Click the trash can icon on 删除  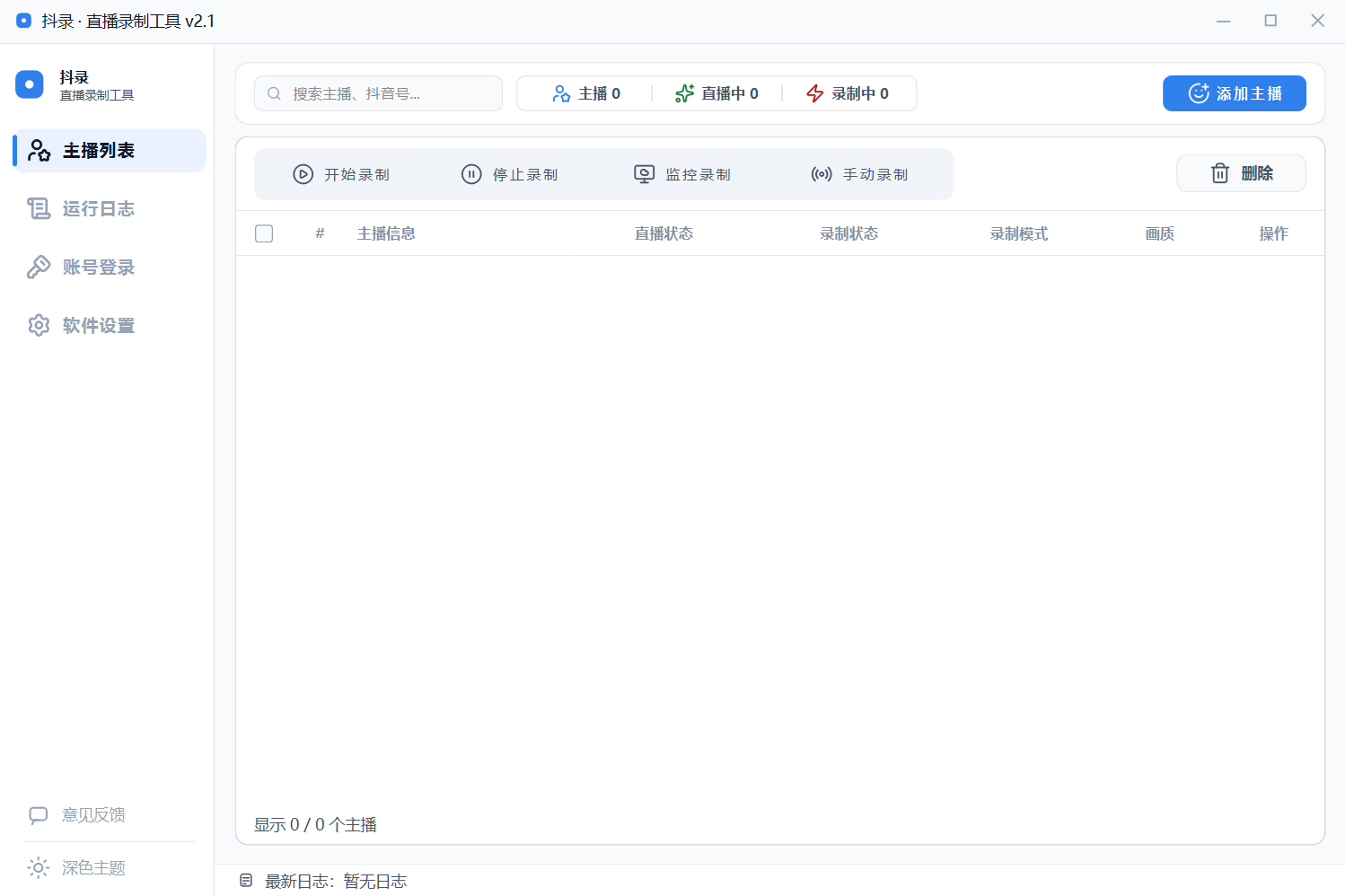(1220, 173)
